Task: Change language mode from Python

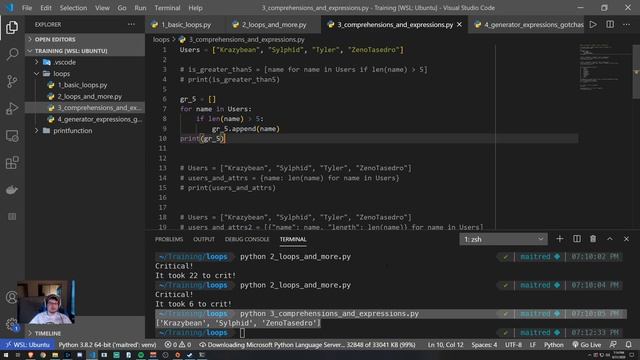Action: (553, 344)
